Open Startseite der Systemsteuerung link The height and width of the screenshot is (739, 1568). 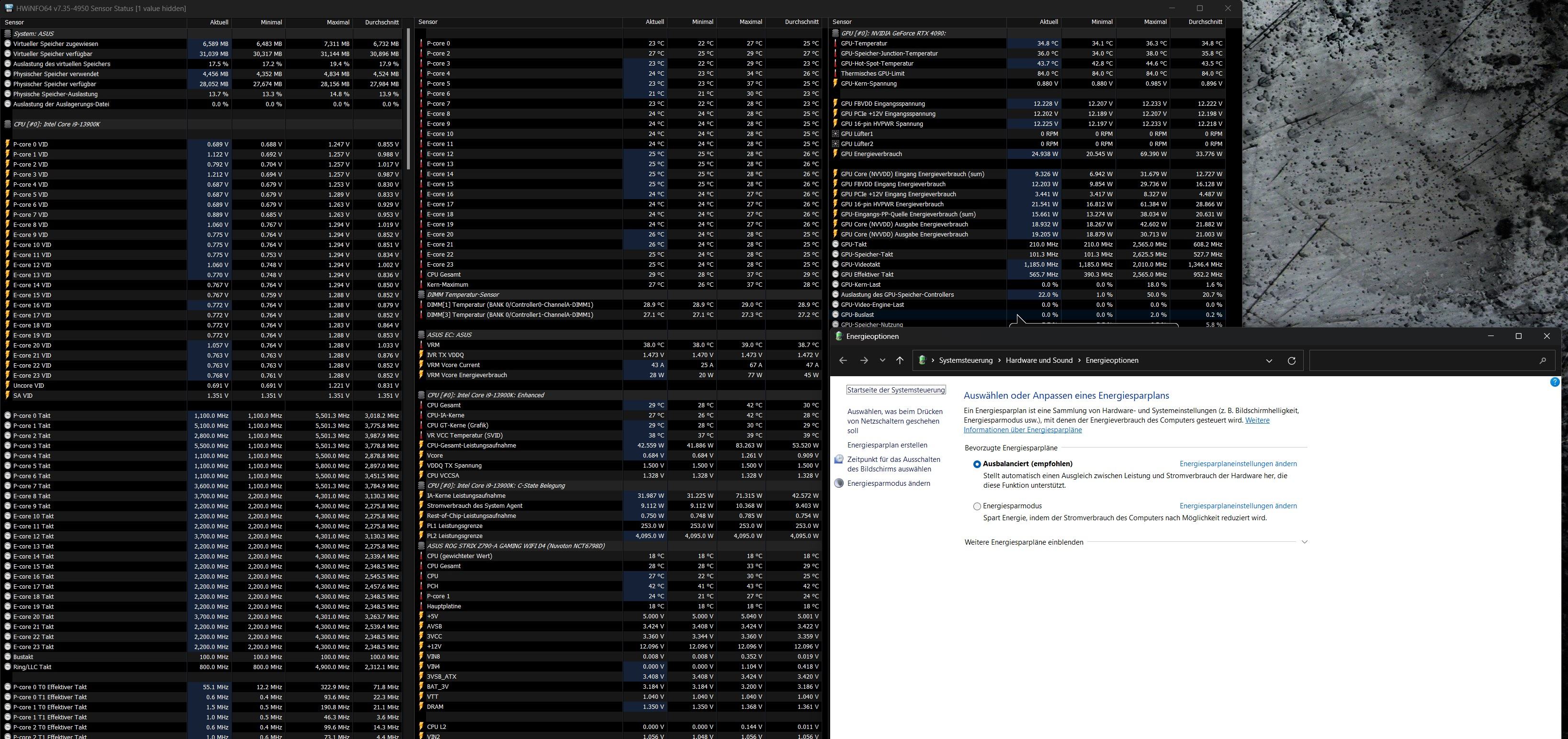(x=896, y=390)
